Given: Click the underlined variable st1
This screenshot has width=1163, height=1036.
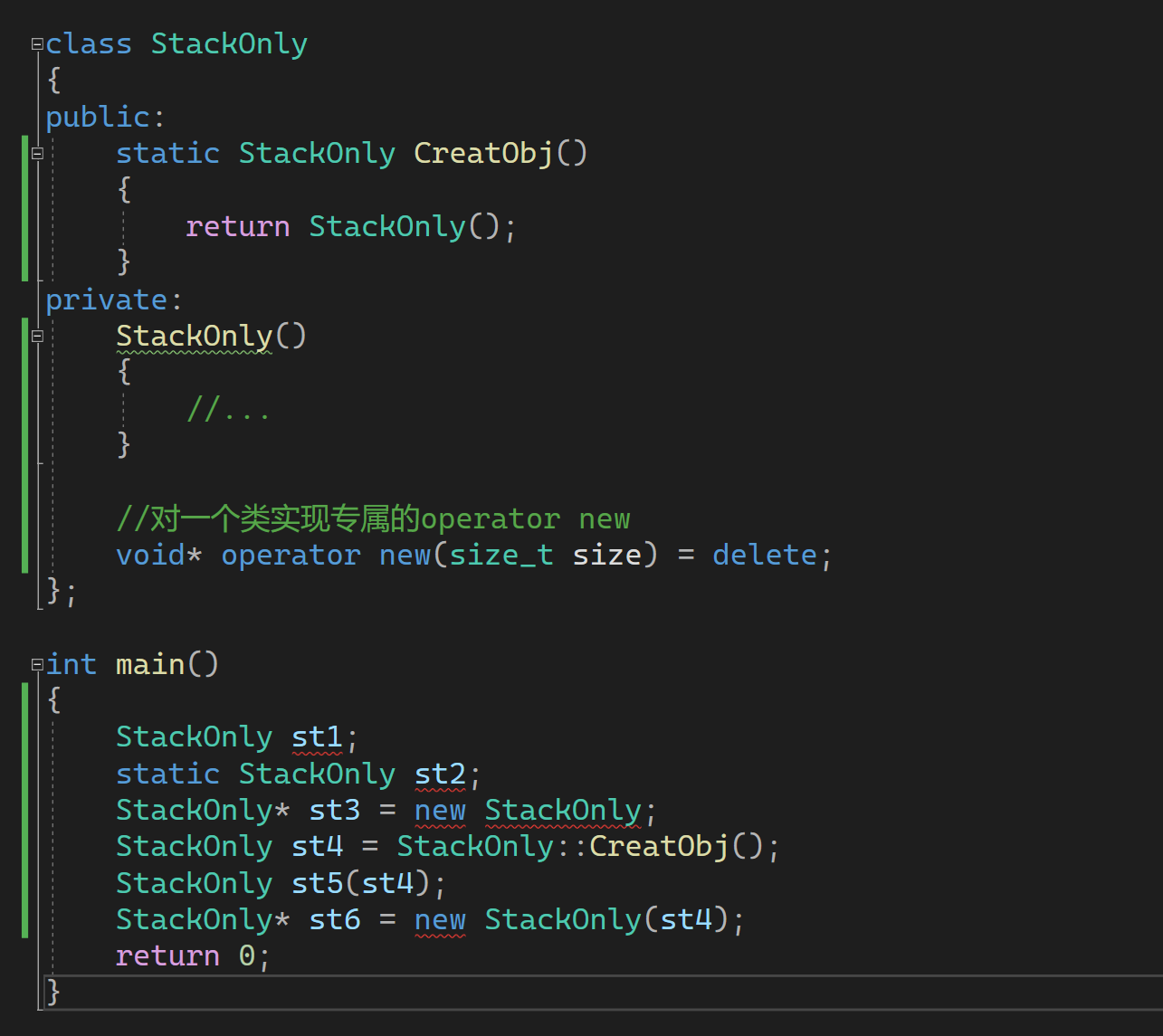Looking at the screenshot, I should [317, 737].
